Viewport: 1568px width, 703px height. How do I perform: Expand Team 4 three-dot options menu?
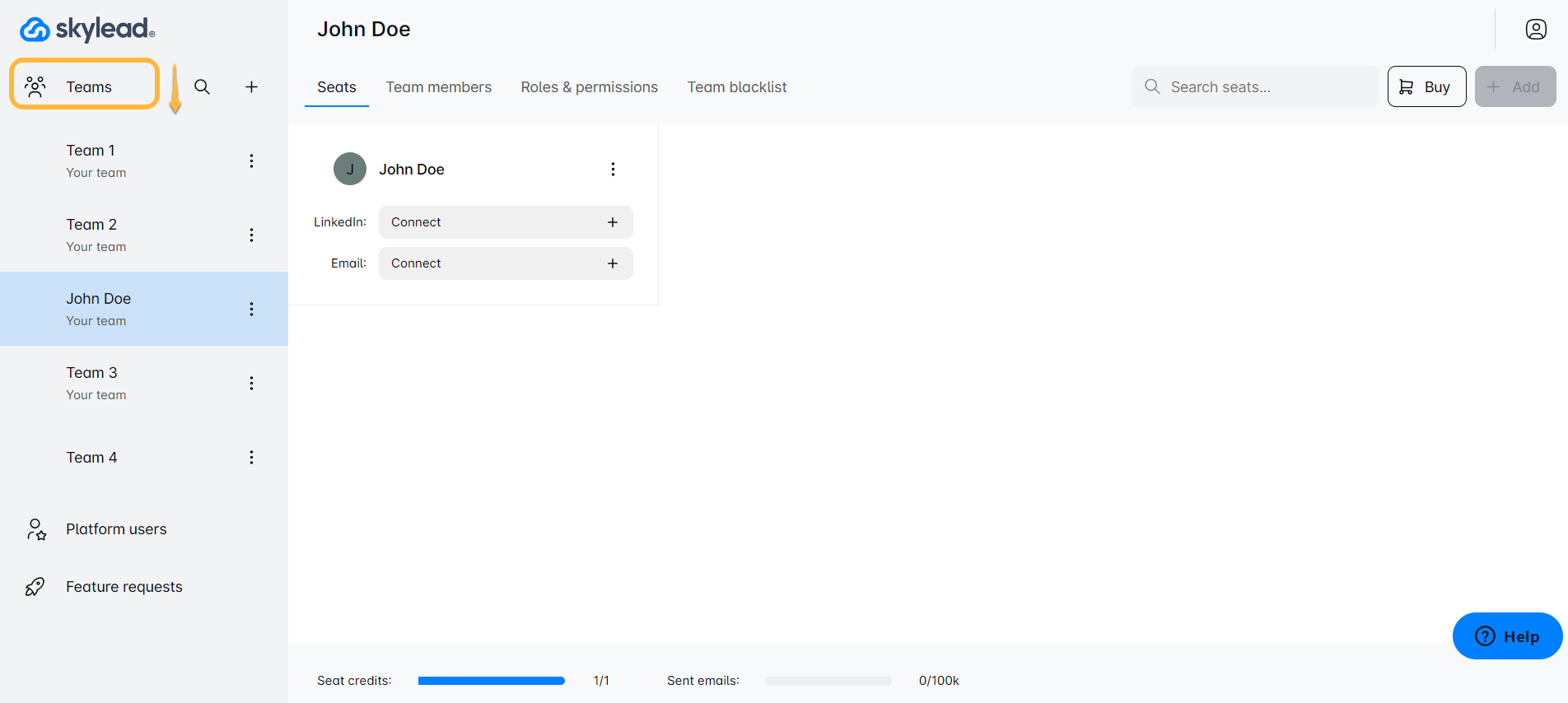click(x=251, y=457)
